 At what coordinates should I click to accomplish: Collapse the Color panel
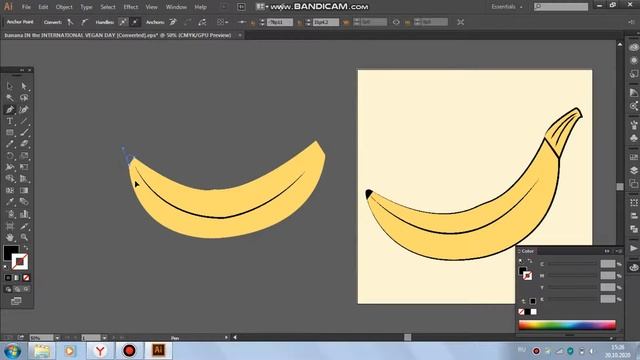[607, 251]
